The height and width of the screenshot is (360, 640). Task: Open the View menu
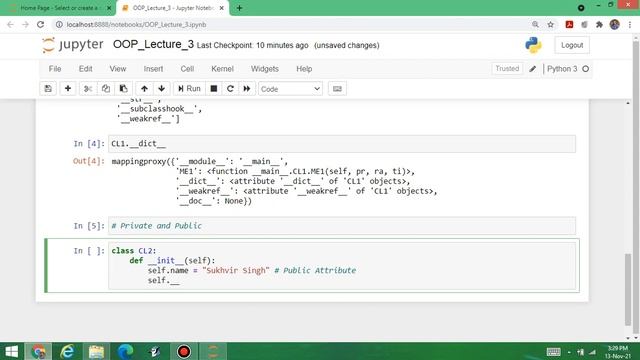118,69
